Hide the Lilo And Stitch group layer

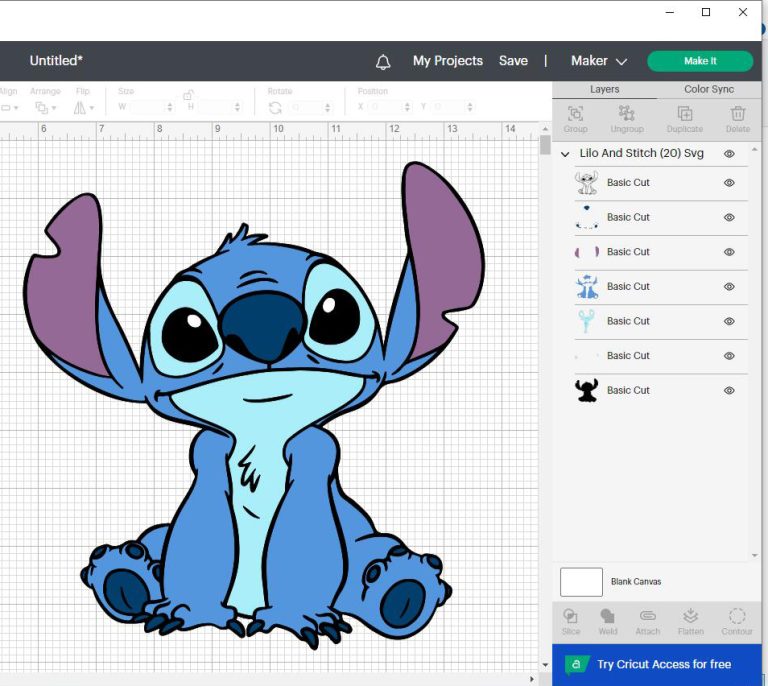pos(729,154)
